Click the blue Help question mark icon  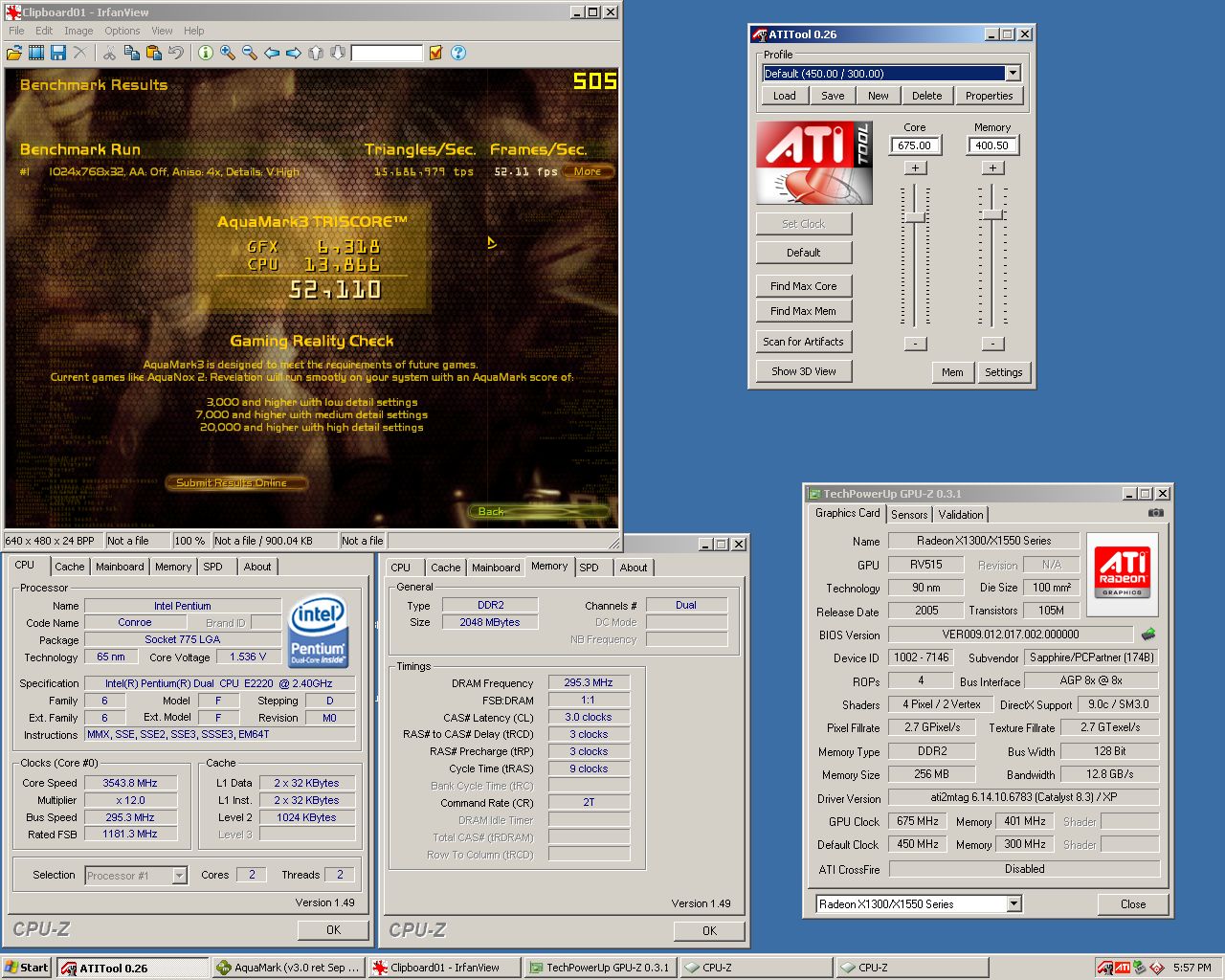458,53
